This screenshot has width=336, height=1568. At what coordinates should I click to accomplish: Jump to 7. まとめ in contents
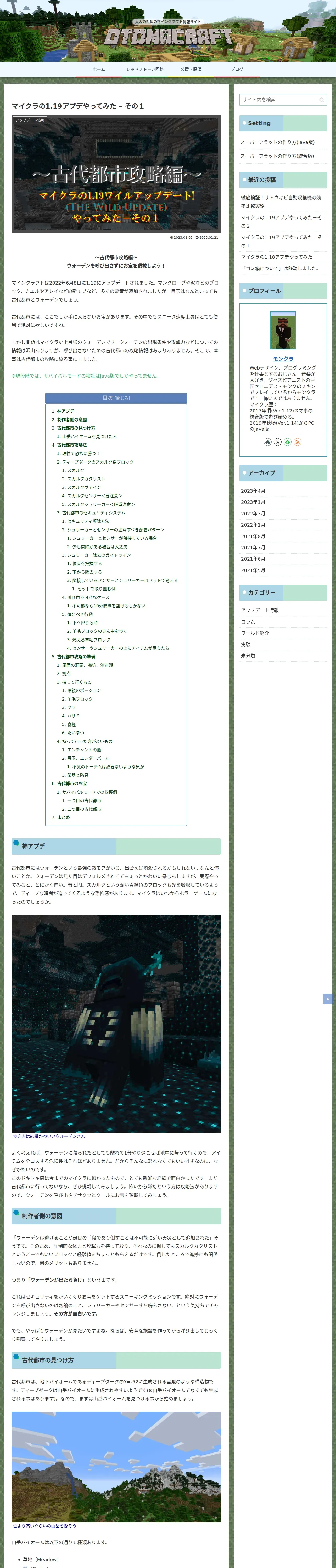pyautogui.click(x=63, y=818)
